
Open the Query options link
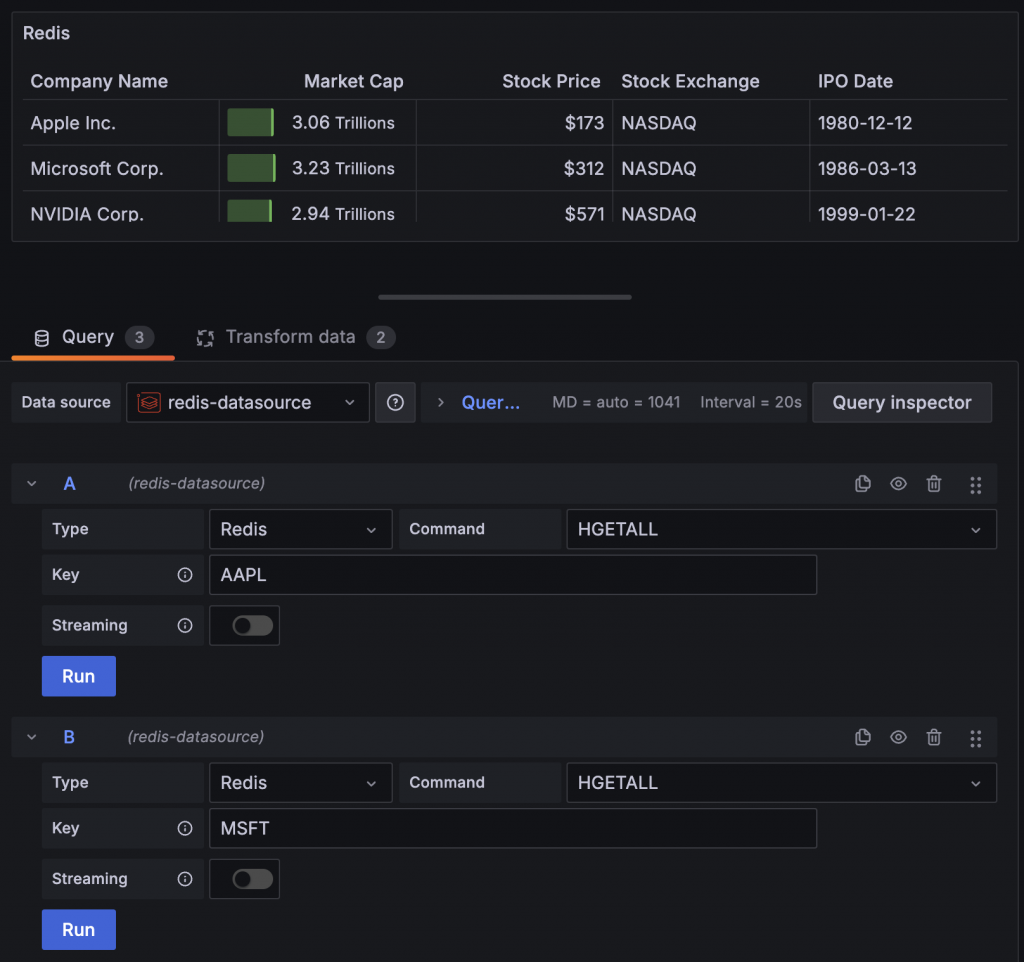pyautogui.click(x=490, y=402)
